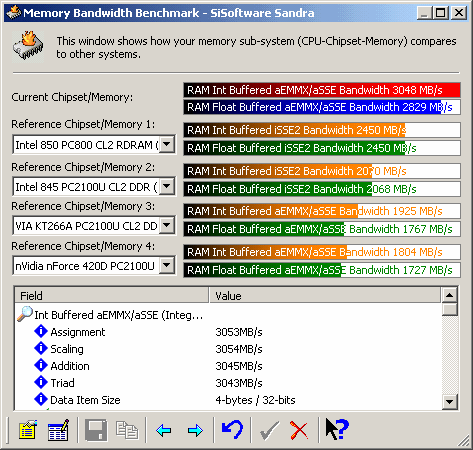Click the Field column header

click(112, 296)
